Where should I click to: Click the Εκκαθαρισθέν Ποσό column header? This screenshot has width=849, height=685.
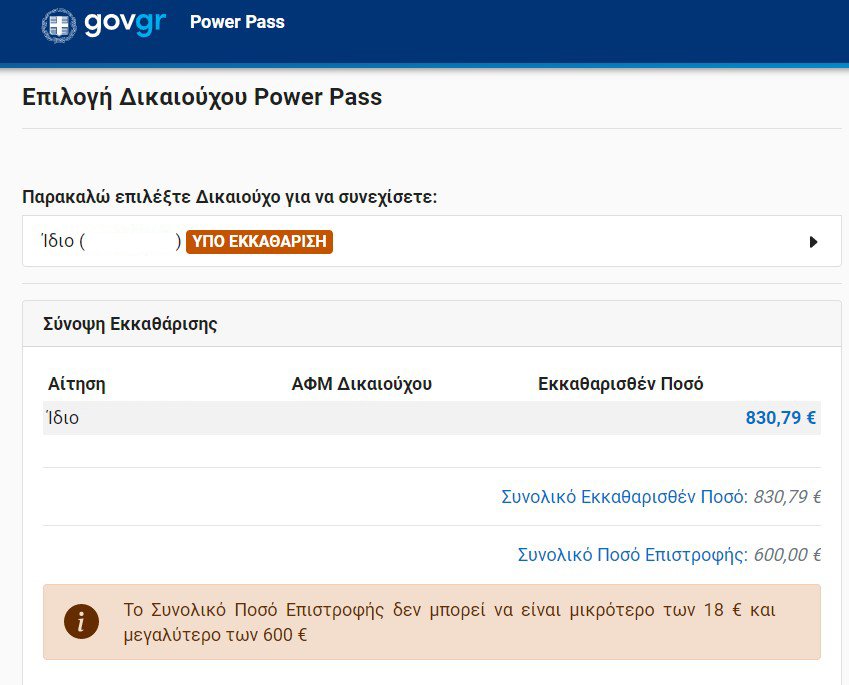coord(621,384)
